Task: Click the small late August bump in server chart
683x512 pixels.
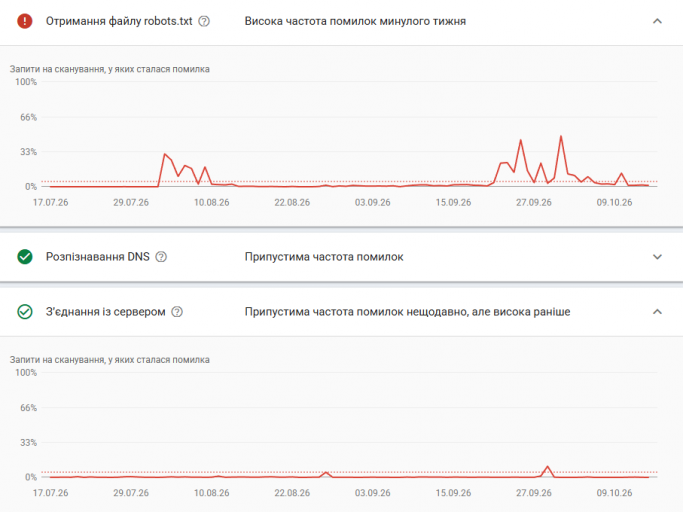Action: [x=326, y=472]
